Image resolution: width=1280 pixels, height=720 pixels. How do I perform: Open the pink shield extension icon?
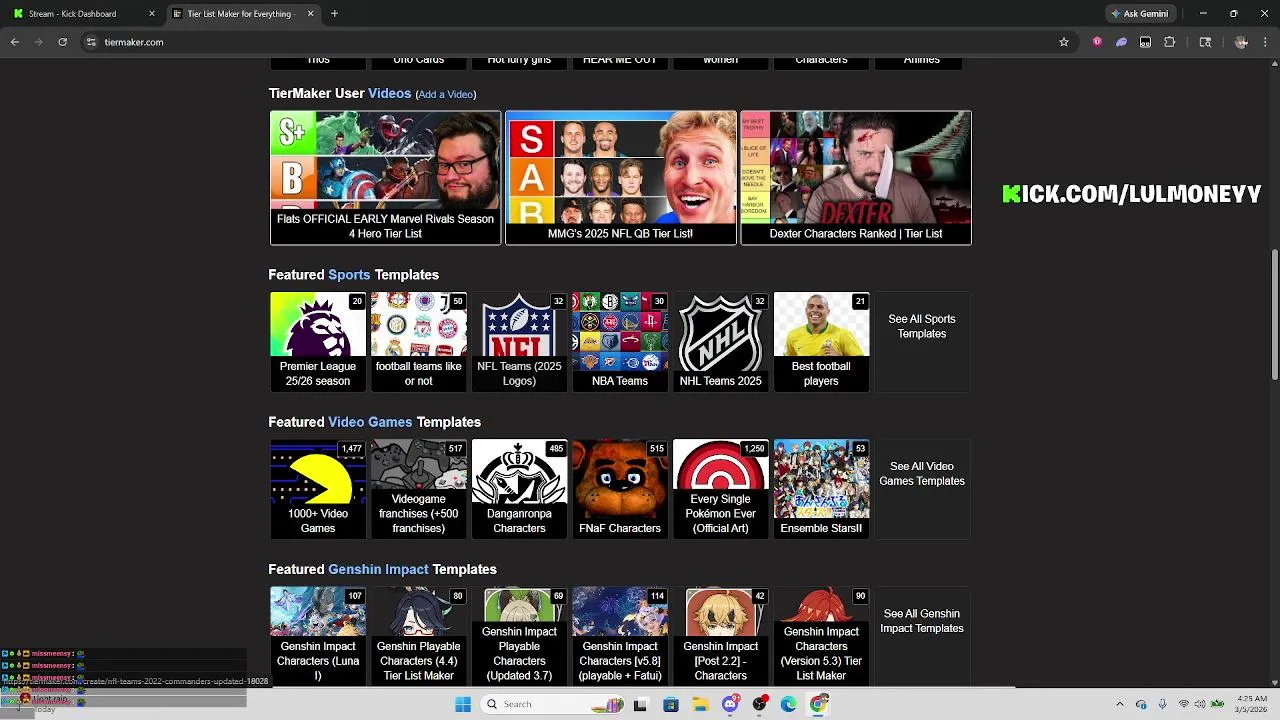click(x=1097, y=42)
